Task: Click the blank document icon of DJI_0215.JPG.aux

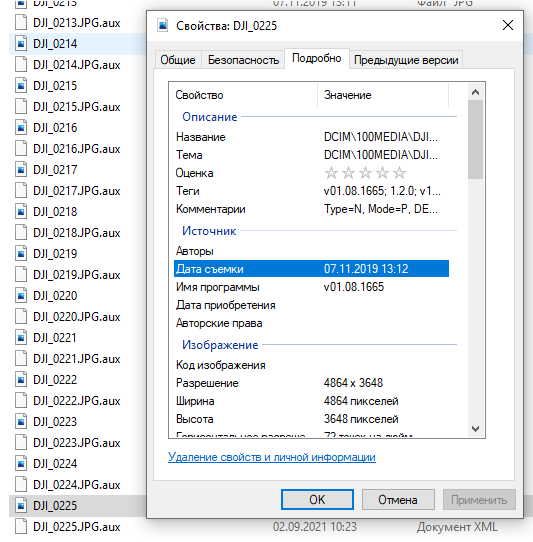Action: [21, 107]
